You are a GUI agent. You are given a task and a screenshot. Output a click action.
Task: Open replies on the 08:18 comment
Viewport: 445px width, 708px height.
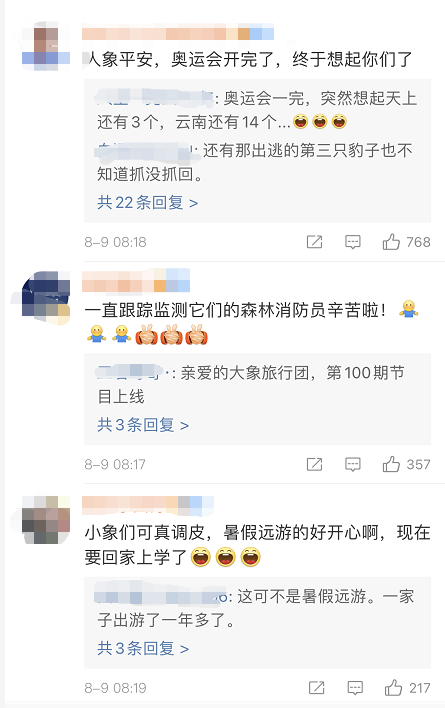[x=352, y=242]
